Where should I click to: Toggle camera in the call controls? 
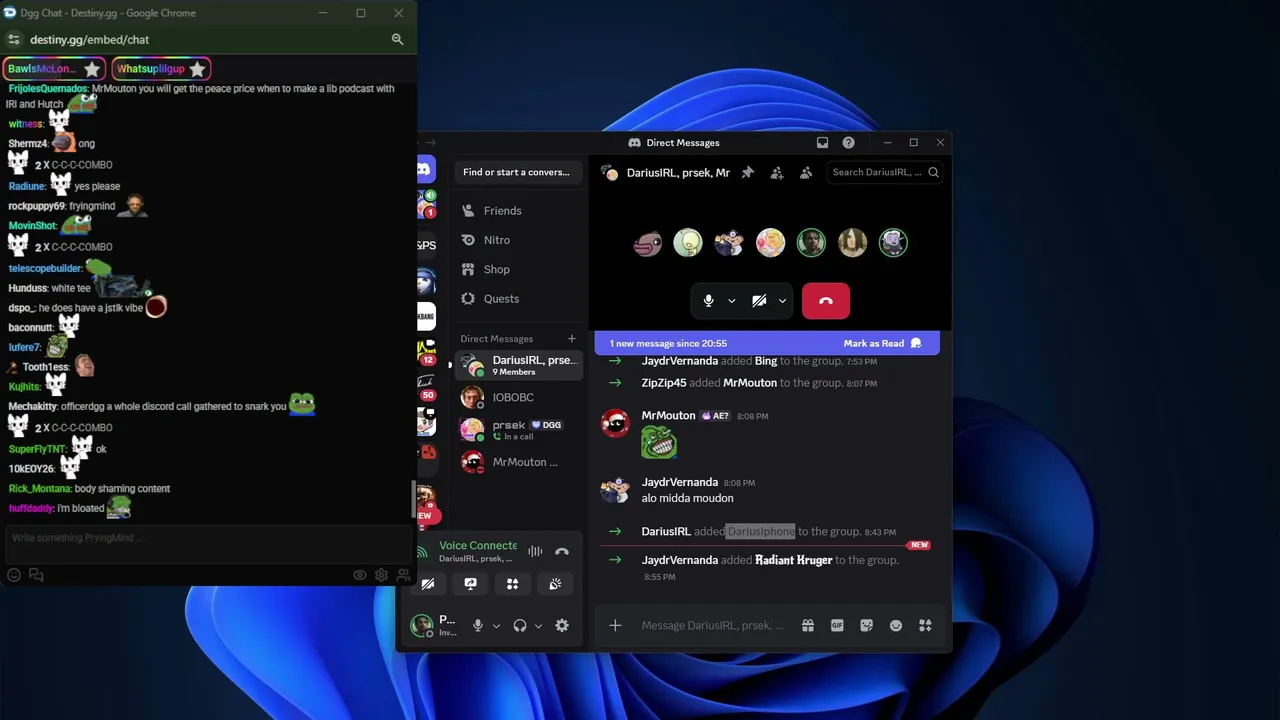[x=759, y=301]
